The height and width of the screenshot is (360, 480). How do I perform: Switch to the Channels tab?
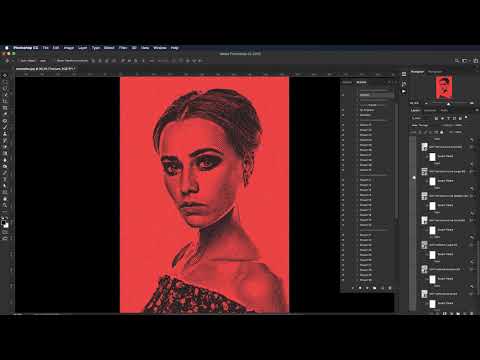[x=430, y=110]
